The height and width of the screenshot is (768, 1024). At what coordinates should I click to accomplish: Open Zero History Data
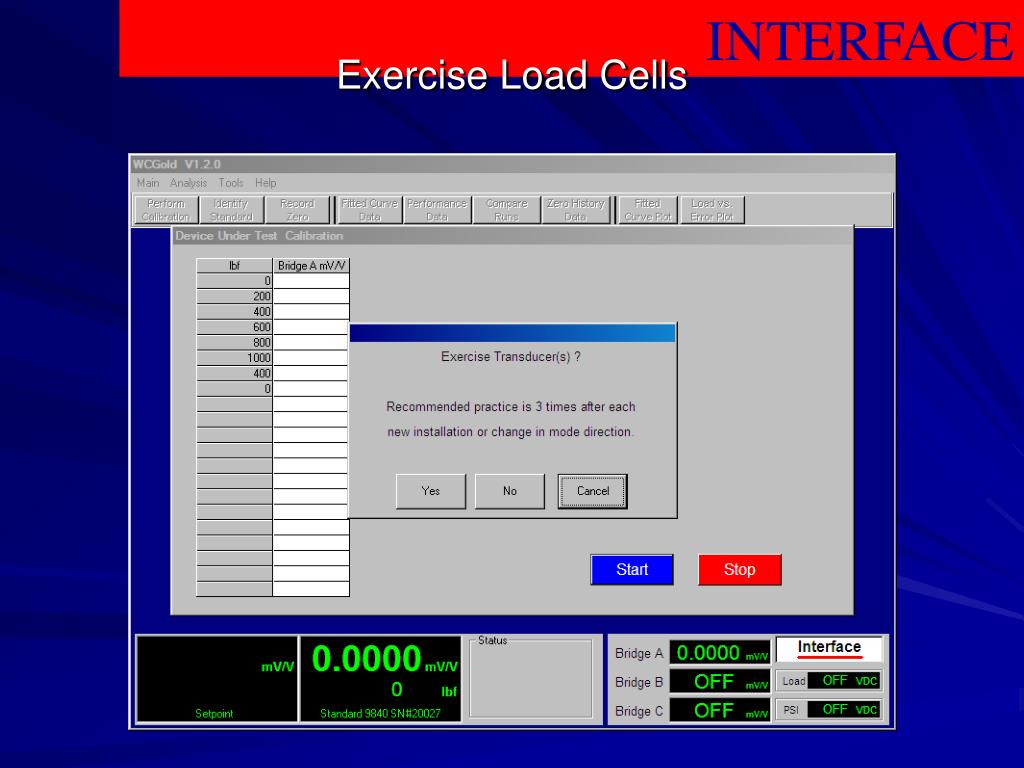pyautogui.click(x=575, y=210)
